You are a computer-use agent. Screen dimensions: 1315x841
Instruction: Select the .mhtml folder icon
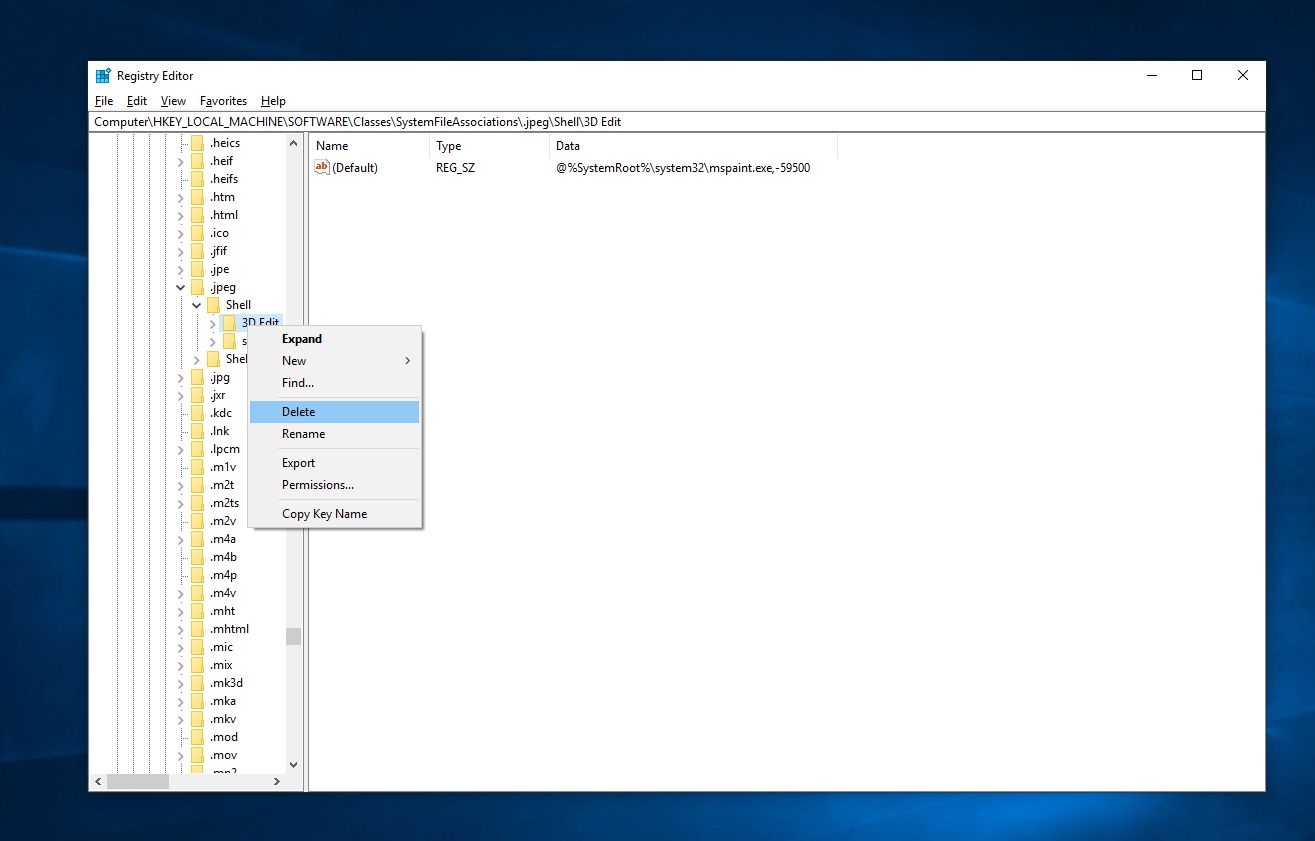point(197,629)
